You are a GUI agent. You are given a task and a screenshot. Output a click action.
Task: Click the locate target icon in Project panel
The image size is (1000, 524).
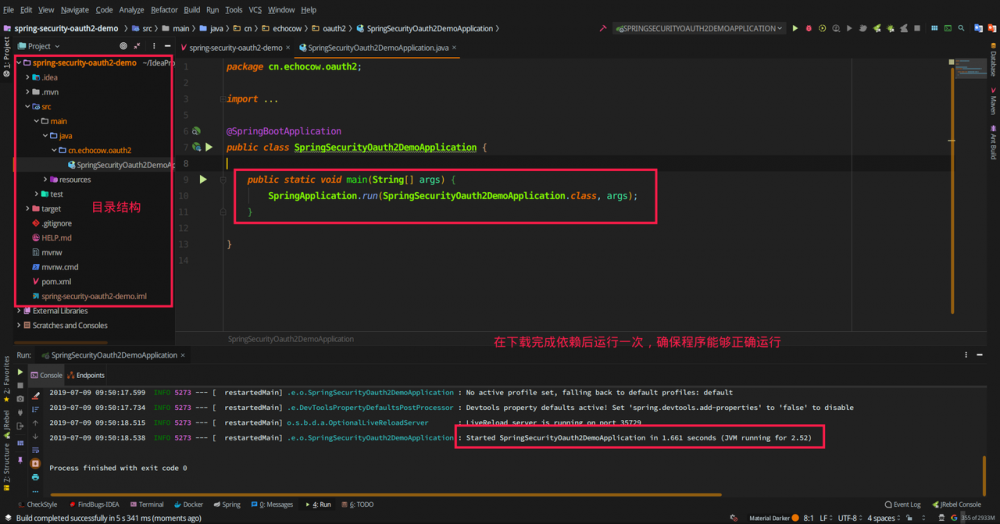tap(123, 46)
